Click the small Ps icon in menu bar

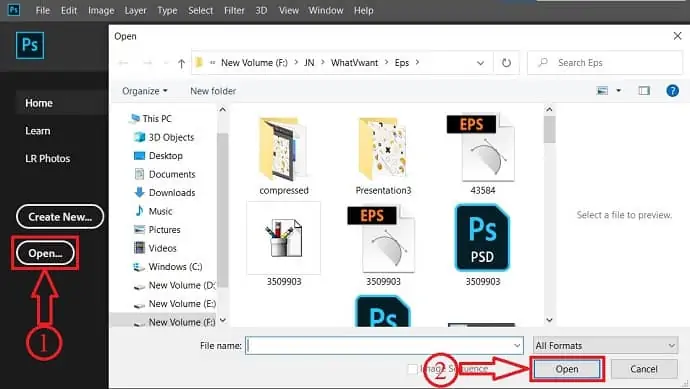pos(14,10)
